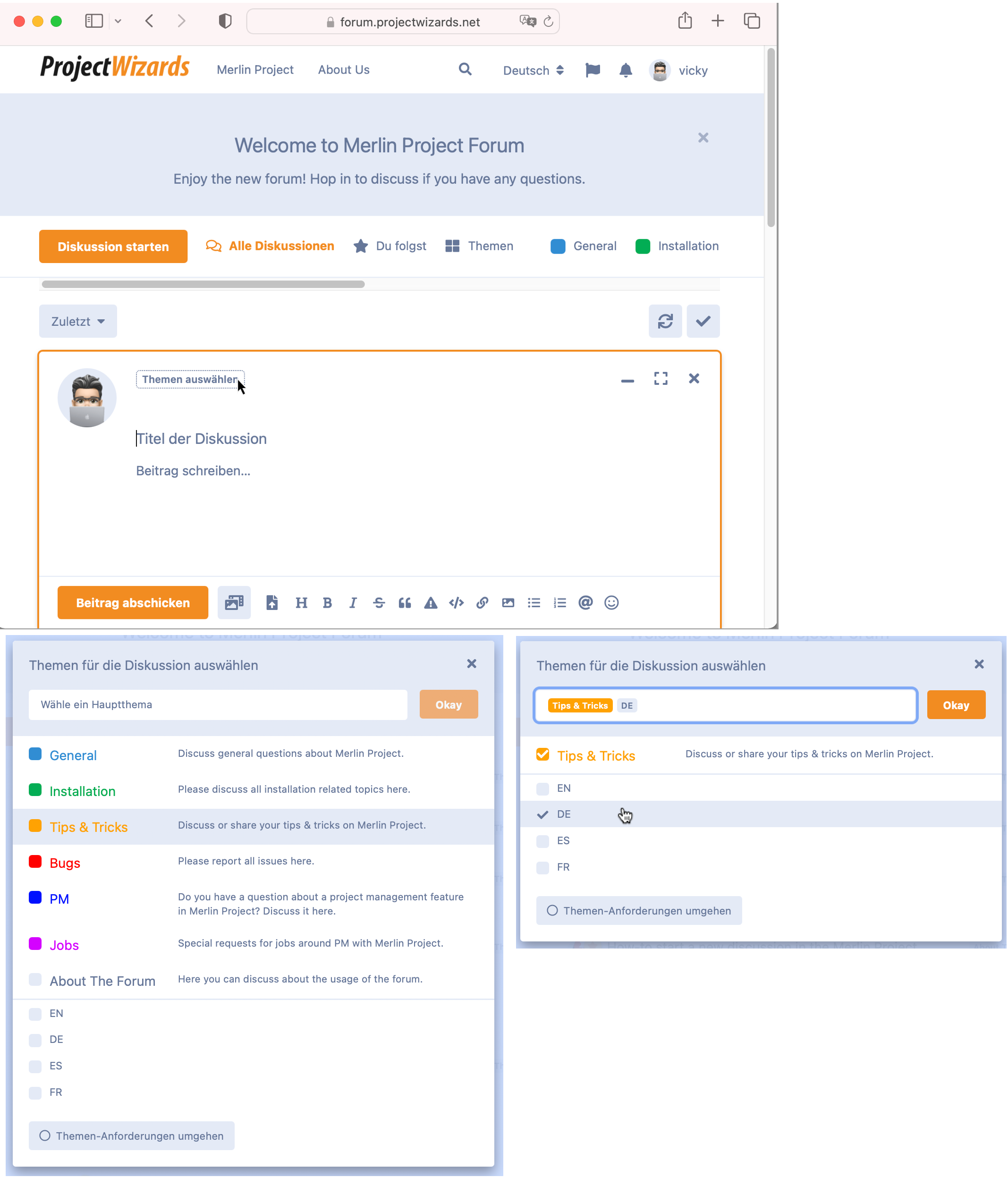The width and height of the screenshot is (1008, 1186).
Task: Toggle italic formatting in composer
Action: 353,603
